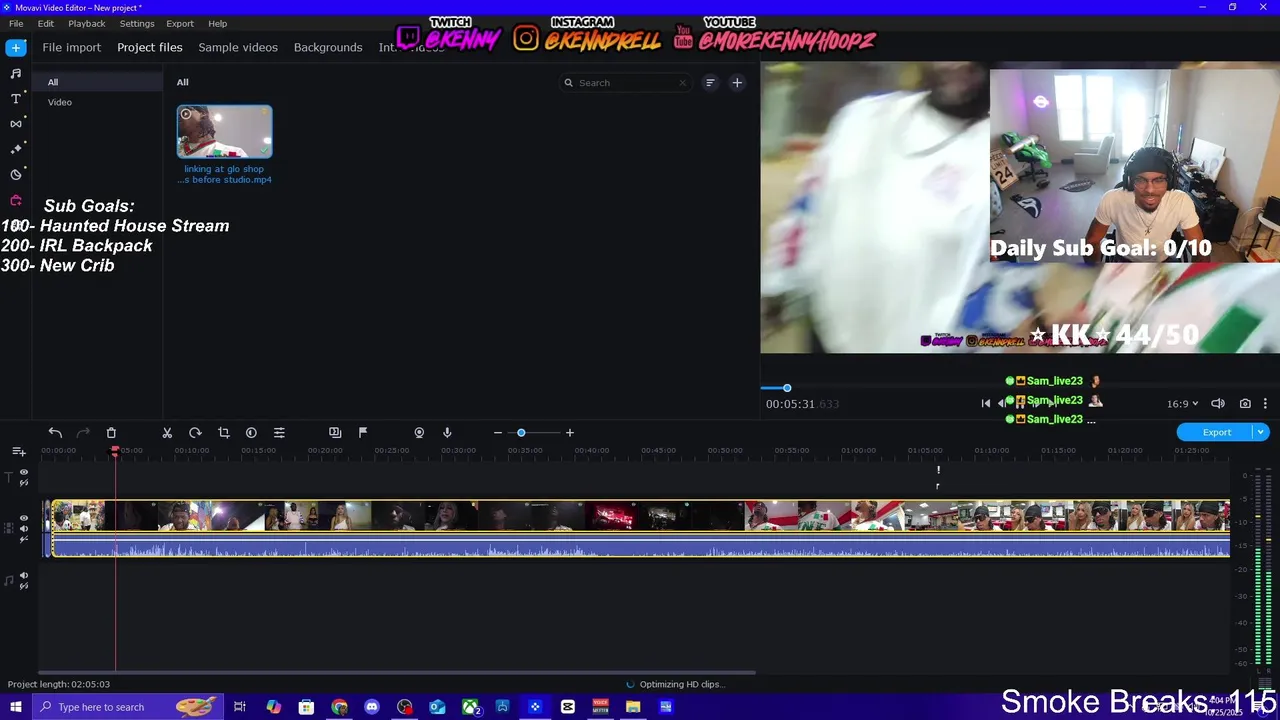Toggle linking on the title track

24,483
